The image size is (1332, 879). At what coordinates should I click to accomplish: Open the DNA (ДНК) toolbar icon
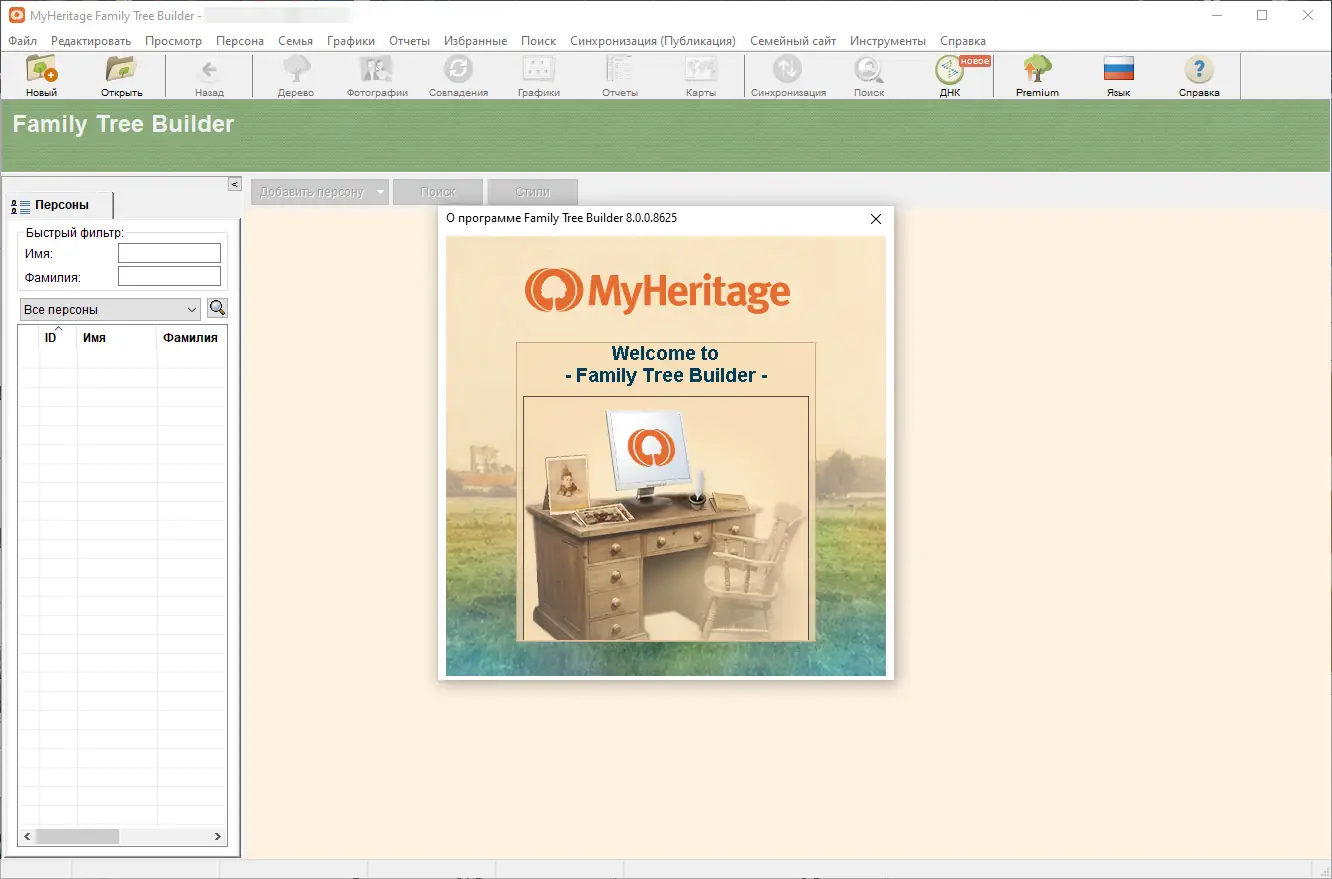point(948,72)
